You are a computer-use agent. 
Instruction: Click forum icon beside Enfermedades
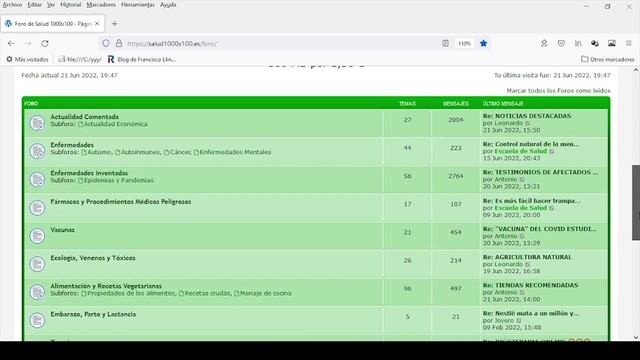click(x=37, y=151)
